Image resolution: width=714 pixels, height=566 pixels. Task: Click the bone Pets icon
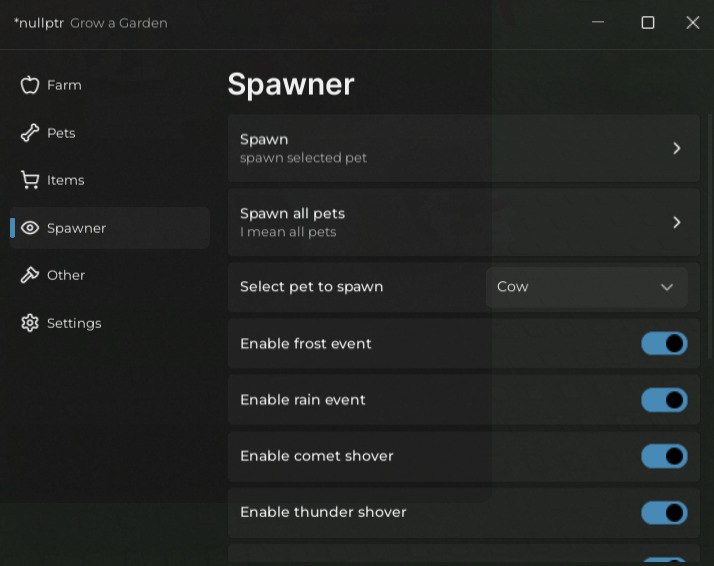30,133
